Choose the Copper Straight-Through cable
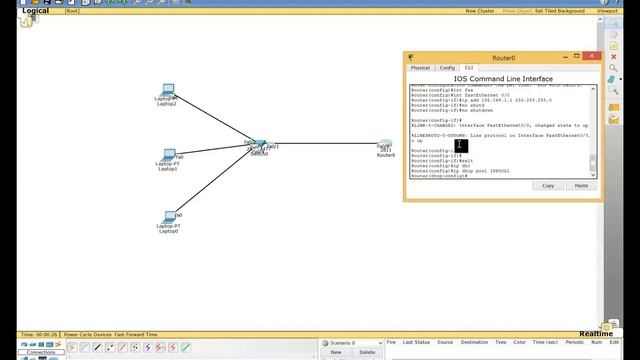The width and height of the screenshot is (640, 360). (x=97, y=347)
